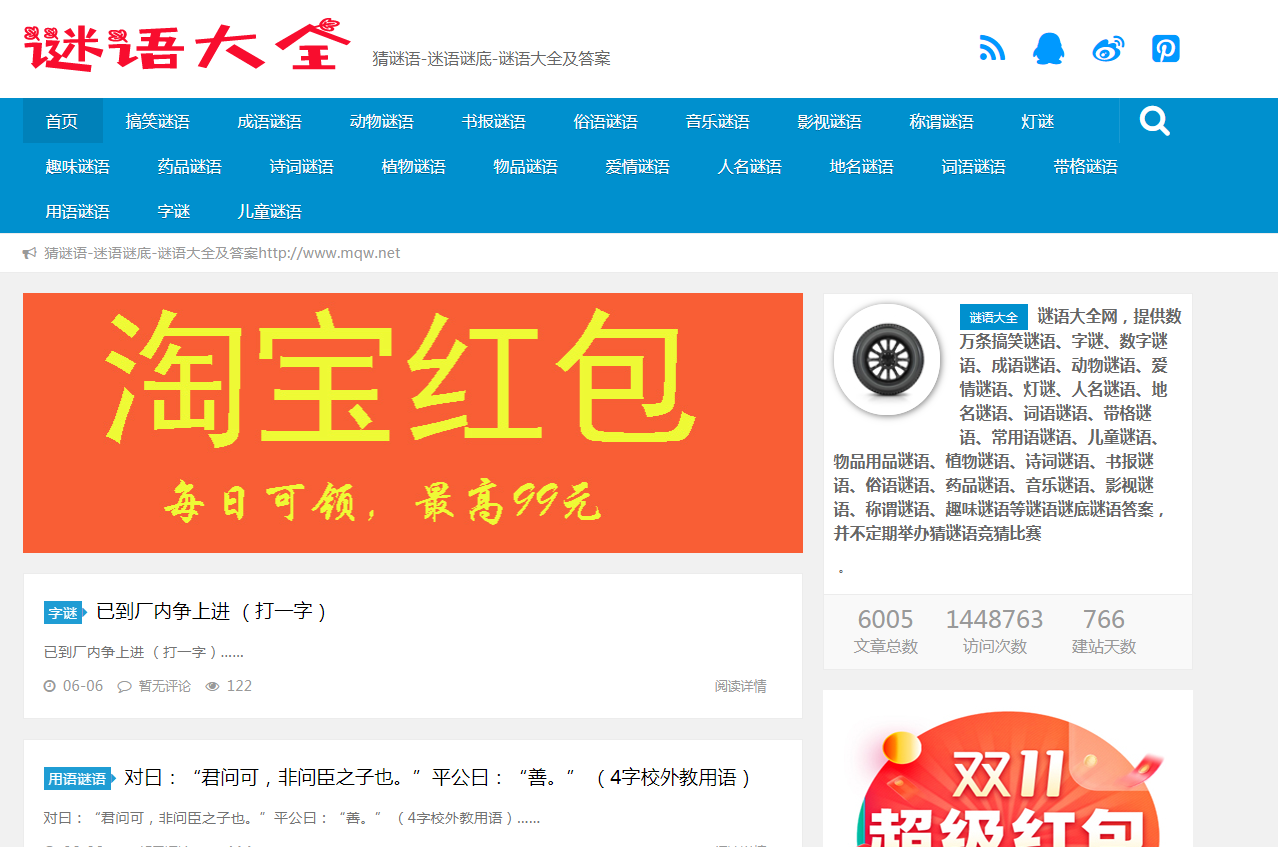Open the 地名谜语 category
The width and height of the screenshot is (1278, 847).
[861, 166]
